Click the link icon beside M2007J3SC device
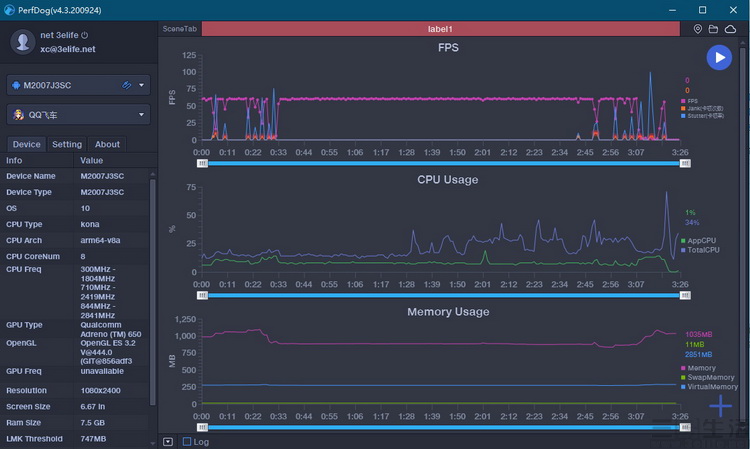750x449 pixels. 126,85
